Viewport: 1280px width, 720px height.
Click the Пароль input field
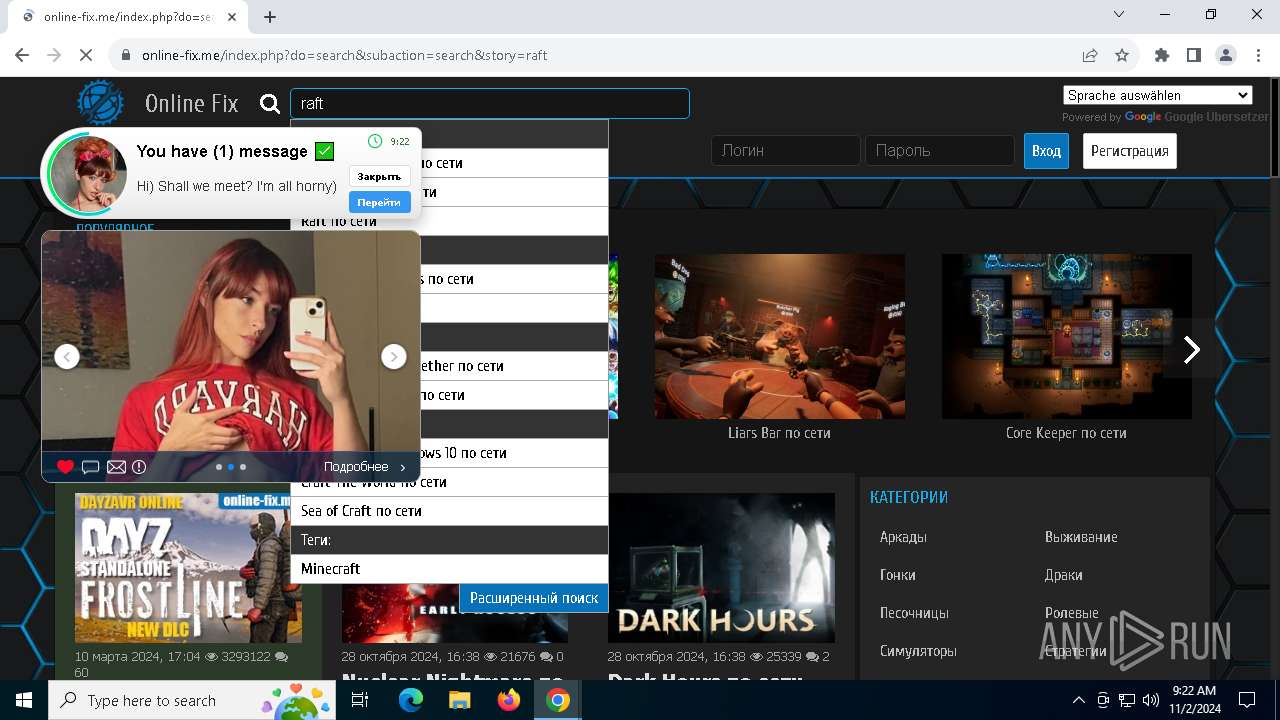[940, 151]
